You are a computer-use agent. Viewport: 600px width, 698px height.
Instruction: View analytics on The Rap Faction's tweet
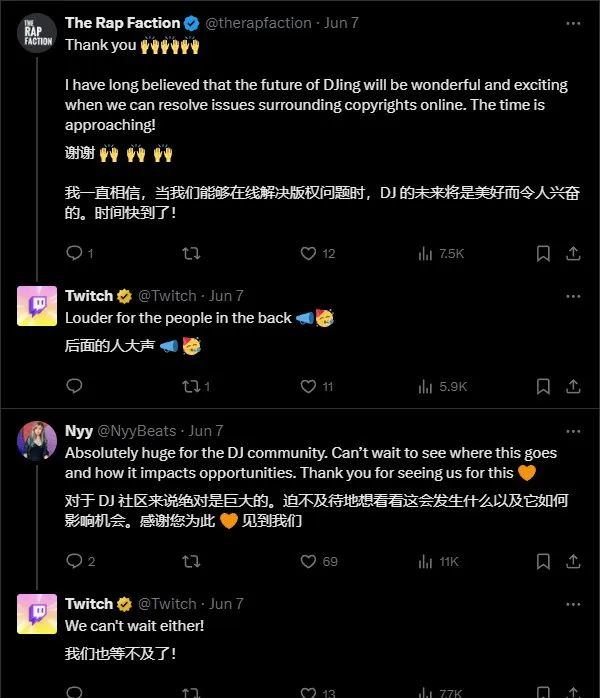(x=426, y=254)
